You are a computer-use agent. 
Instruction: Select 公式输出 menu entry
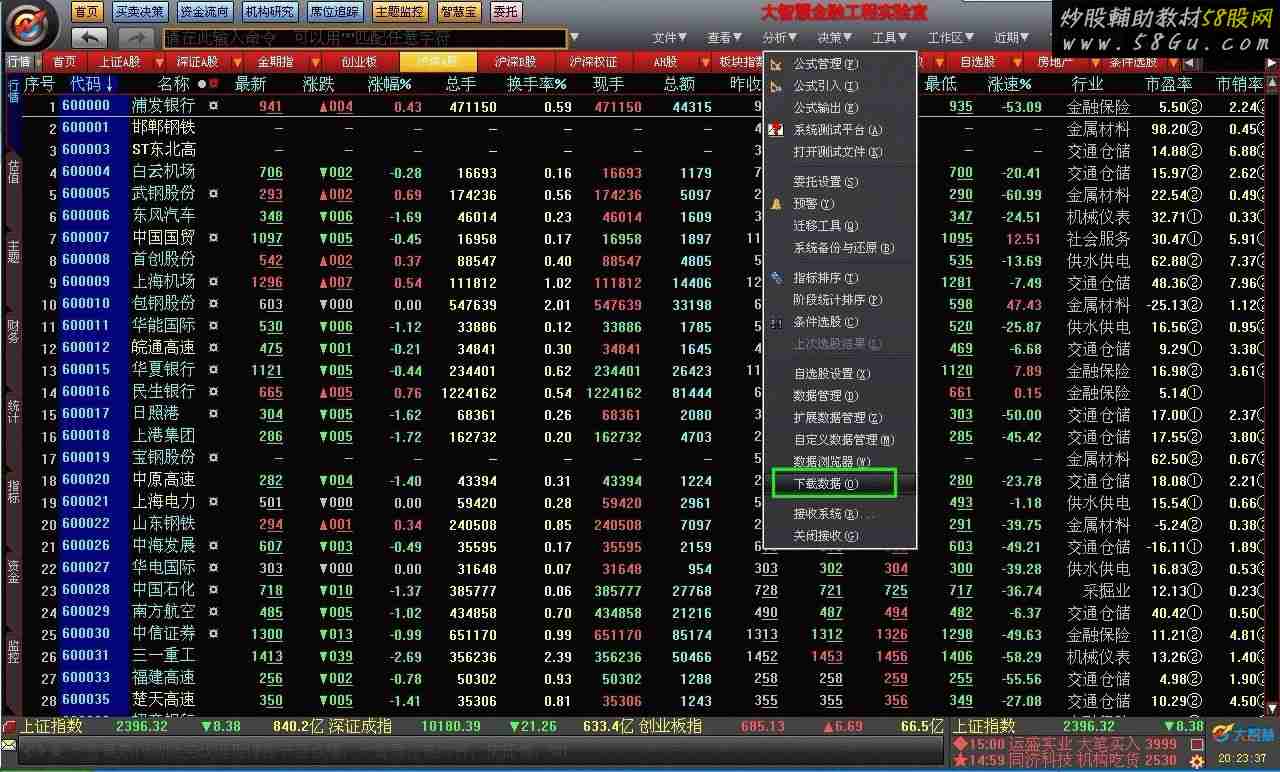840,108
